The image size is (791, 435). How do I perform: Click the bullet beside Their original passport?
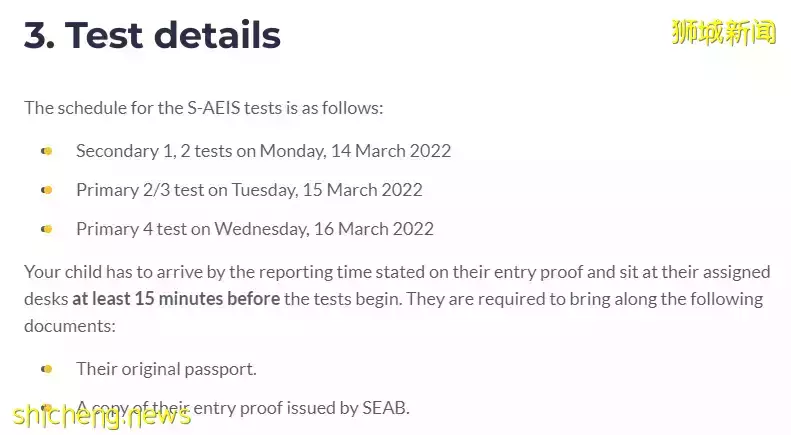(47, 369)
